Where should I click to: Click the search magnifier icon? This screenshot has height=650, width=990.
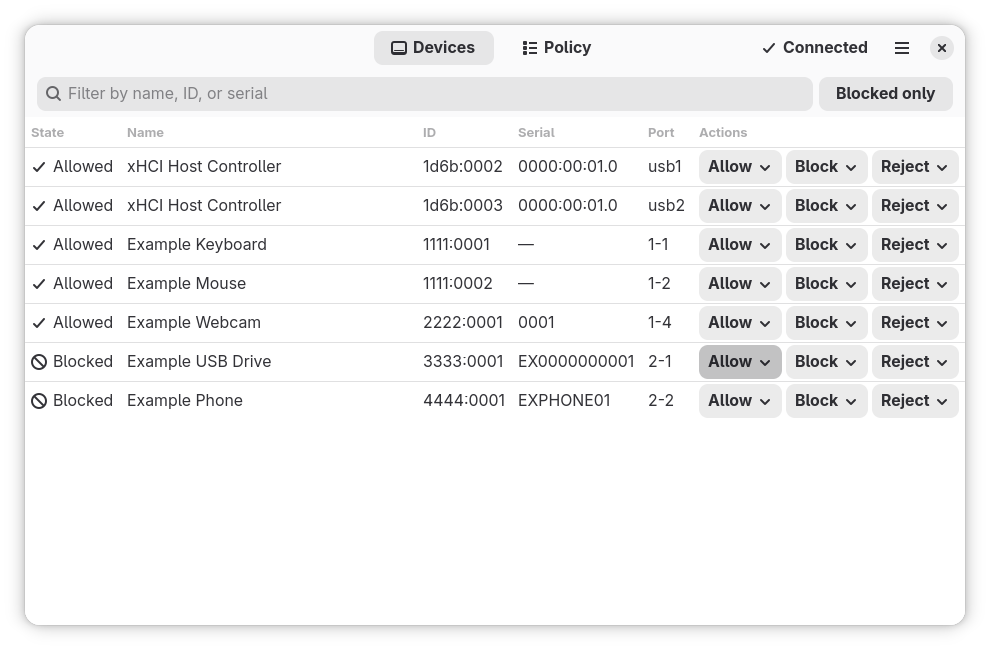pos(54,94)
